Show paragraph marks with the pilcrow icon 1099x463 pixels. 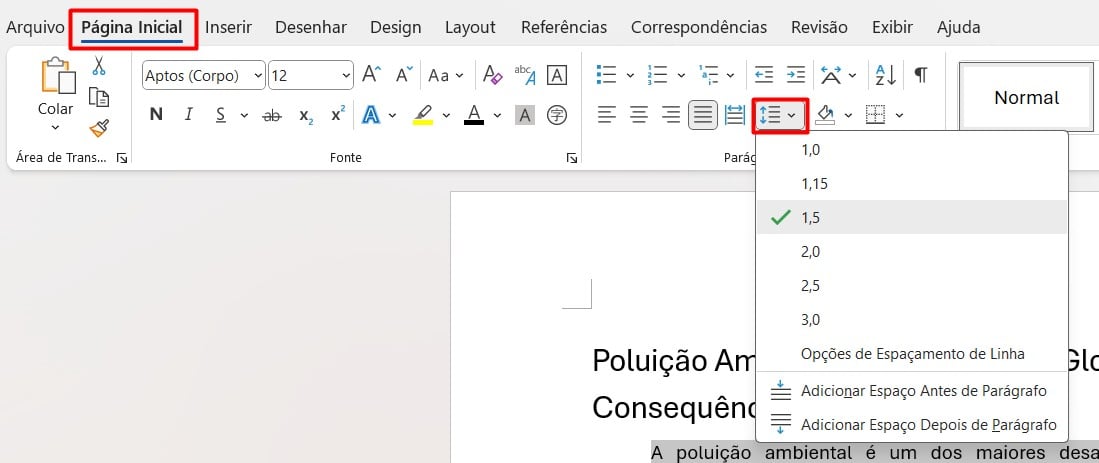pos(921,75)
